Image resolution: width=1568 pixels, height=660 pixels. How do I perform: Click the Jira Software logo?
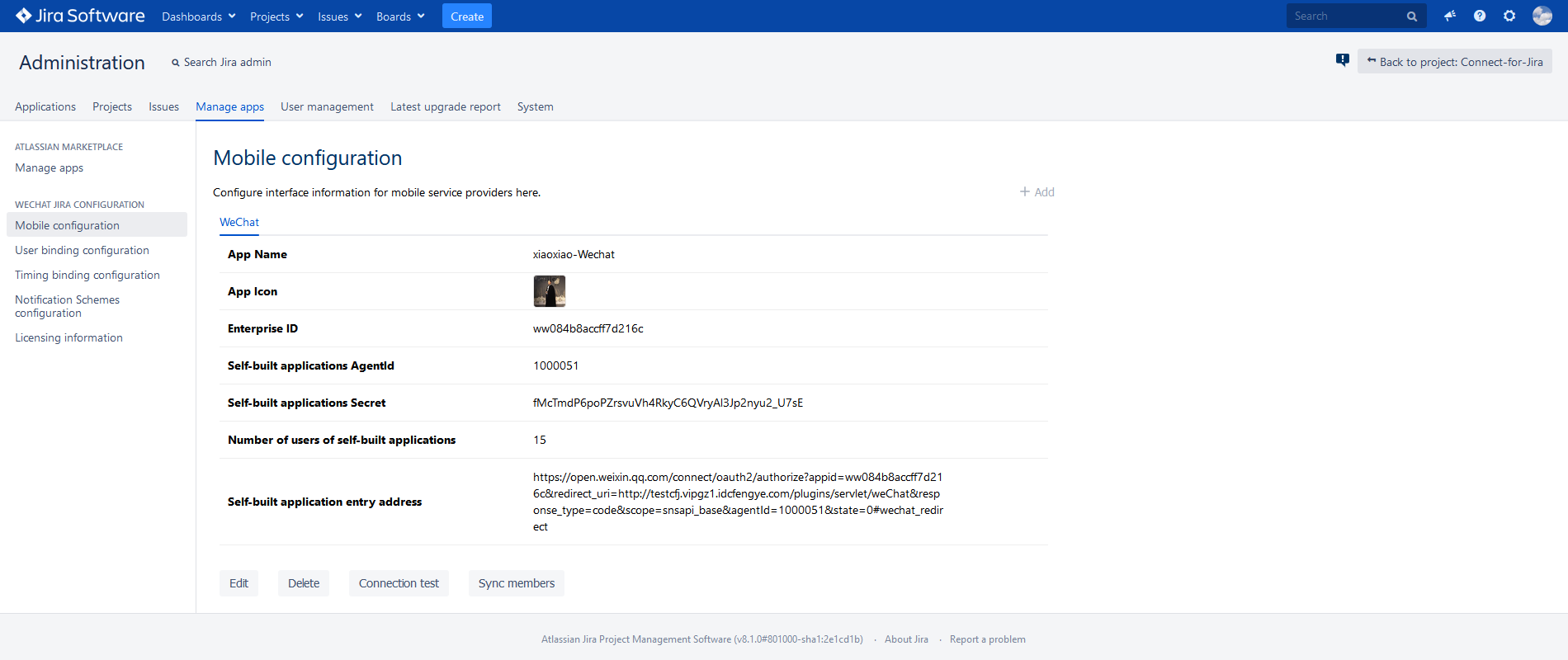pos(80,16)
